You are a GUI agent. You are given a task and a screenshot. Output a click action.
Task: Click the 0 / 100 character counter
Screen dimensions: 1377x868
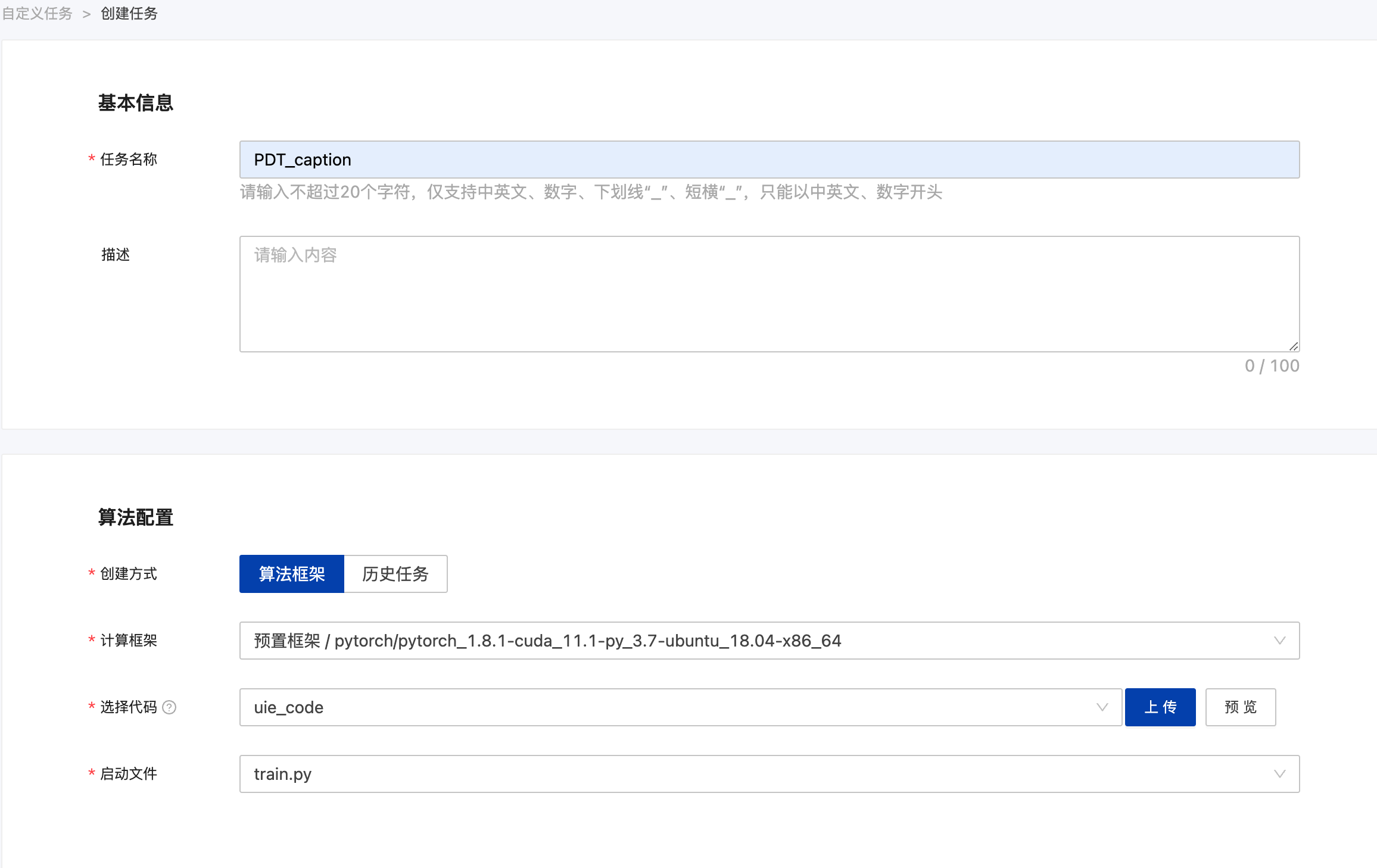click(x=1272, y=366)
